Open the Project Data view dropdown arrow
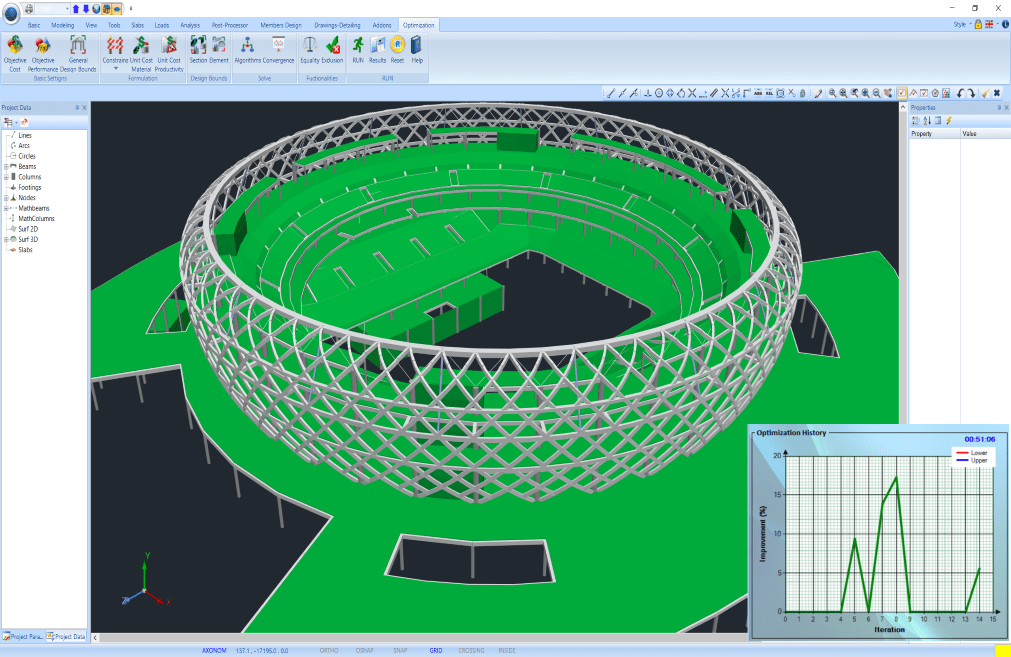This screenshot has height=657, width=1011. (16, 123)
